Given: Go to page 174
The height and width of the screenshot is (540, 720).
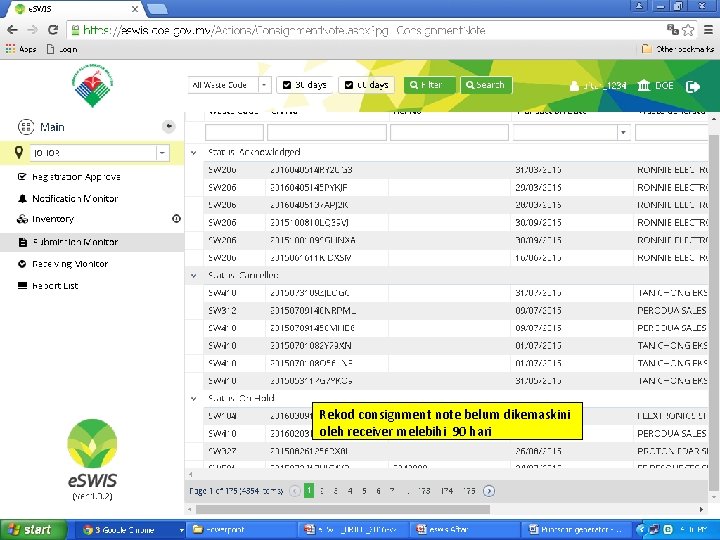Looking at the screenshot, I should click(x=446, y=491).
